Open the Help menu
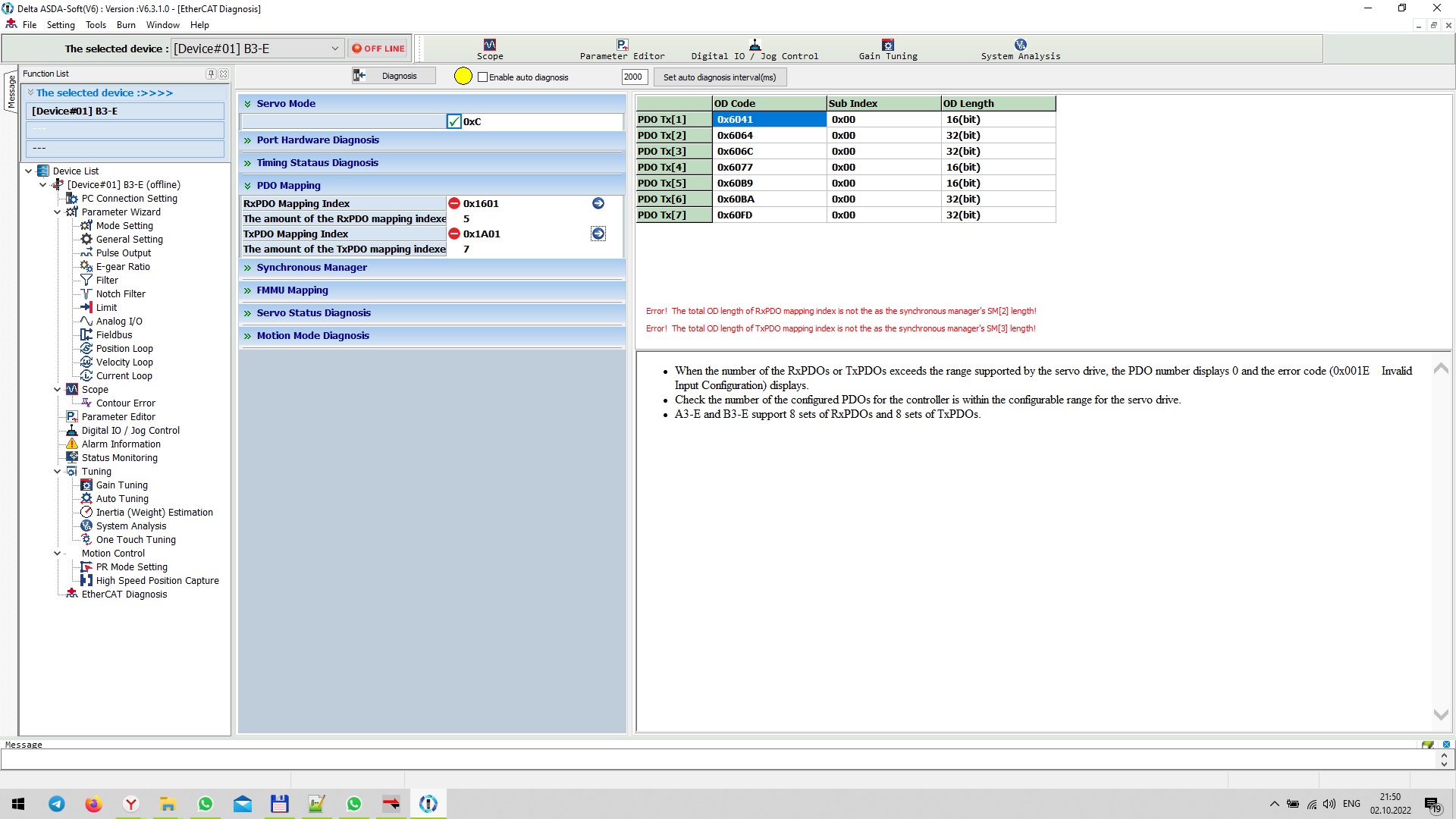 (199, 25)
